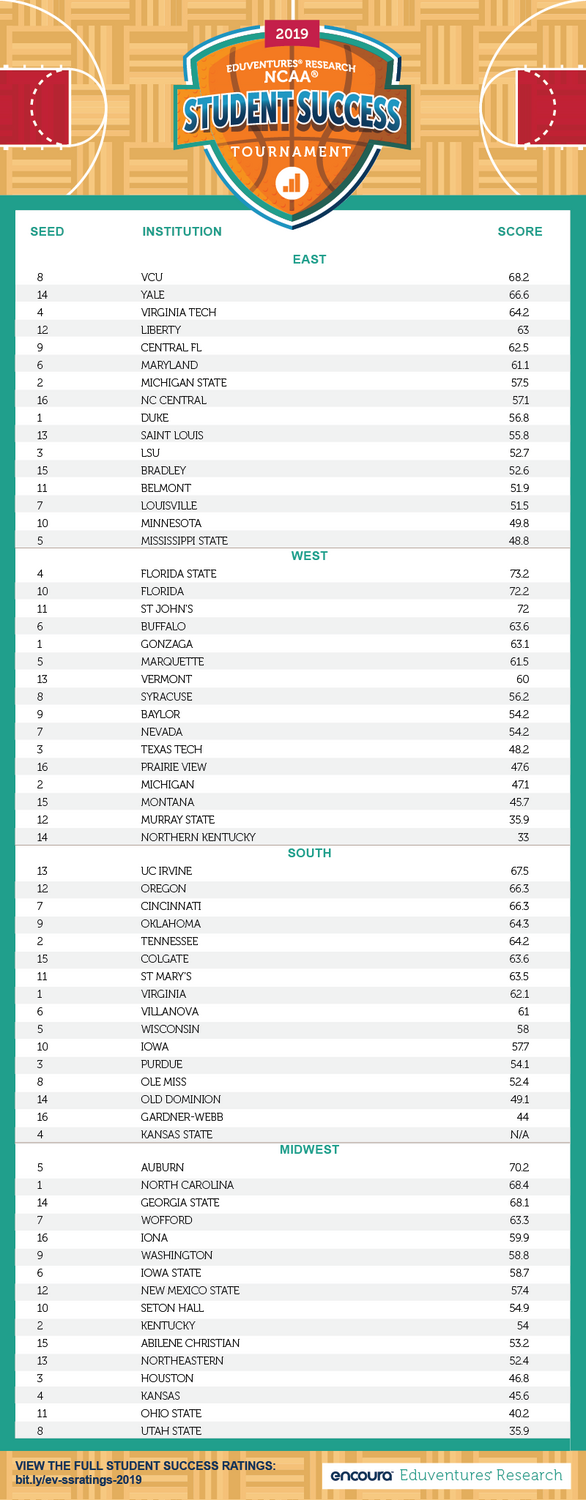Select the SCORE column header
Viewport: 586px width, 1500px height.
point(520,231)
